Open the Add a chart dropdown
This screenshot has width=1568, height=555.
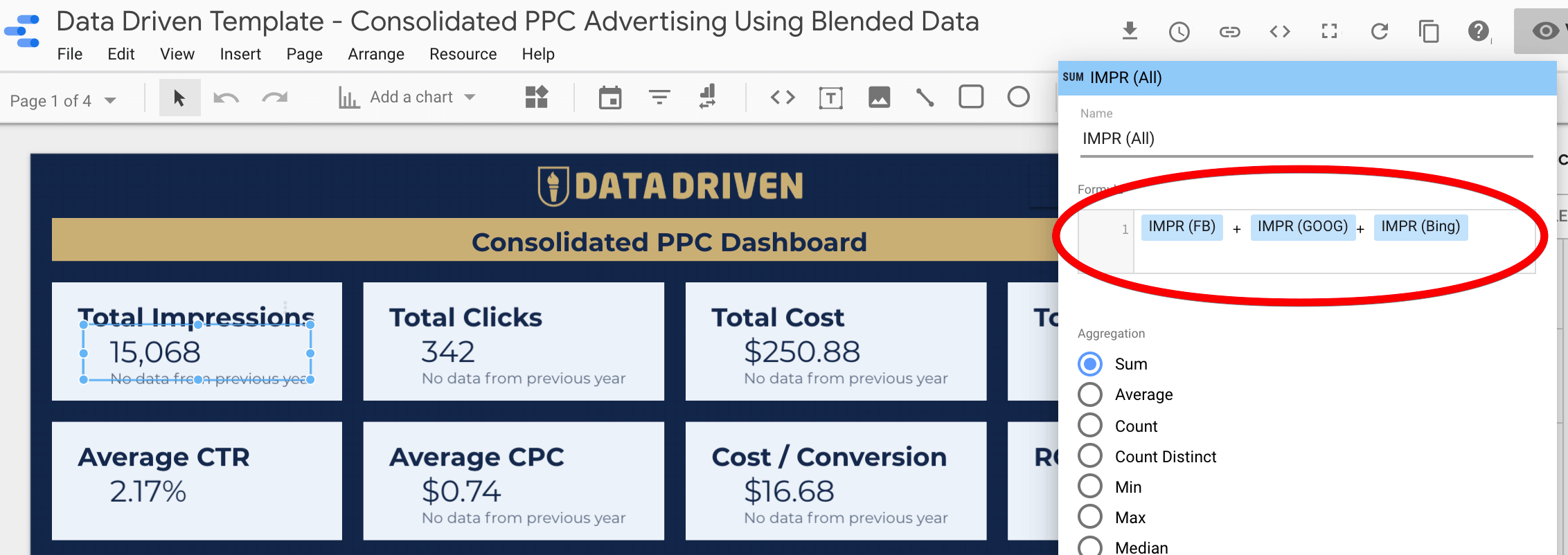(407, 98)
